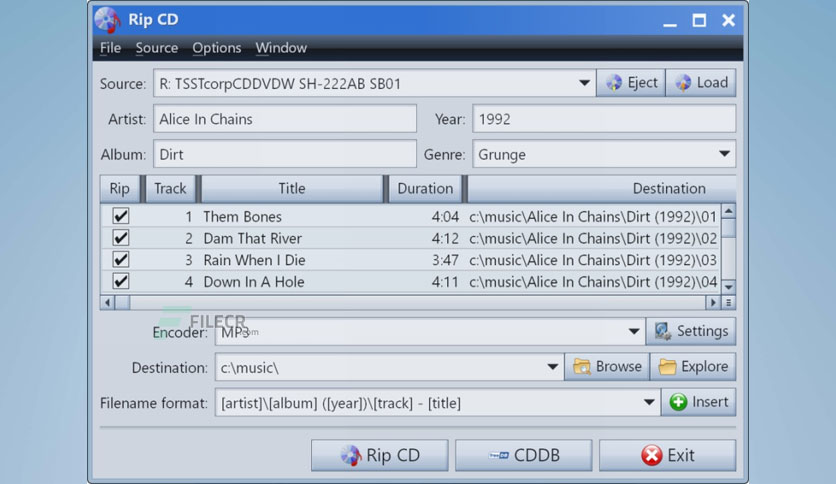Uncheck rip checkbox for Them Bones

coord(121,216)
